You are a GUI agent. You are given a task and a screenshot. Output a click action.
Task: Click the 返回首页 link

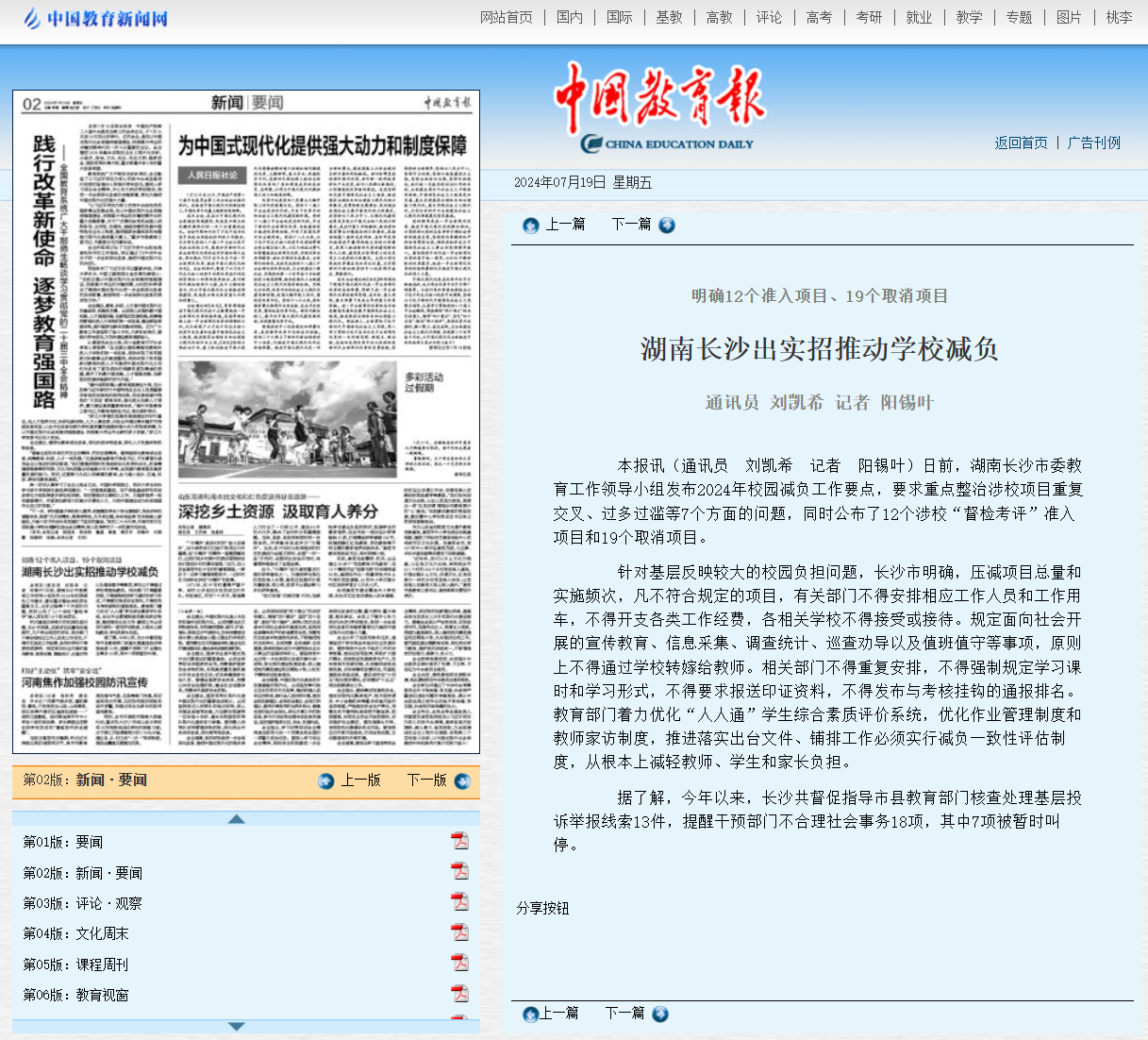pyautogui.click(x=1022, y=143)
